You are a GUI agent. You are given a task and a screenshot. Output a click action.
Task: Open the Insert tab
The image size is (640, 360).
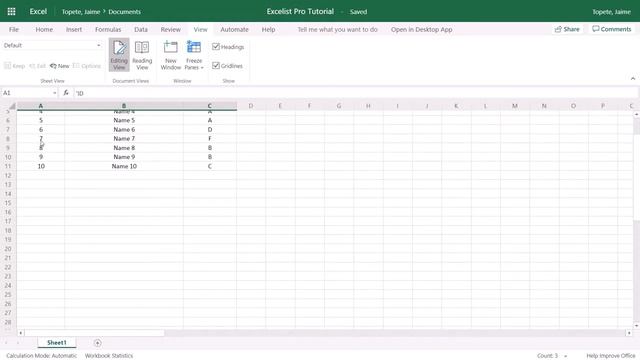74,29
